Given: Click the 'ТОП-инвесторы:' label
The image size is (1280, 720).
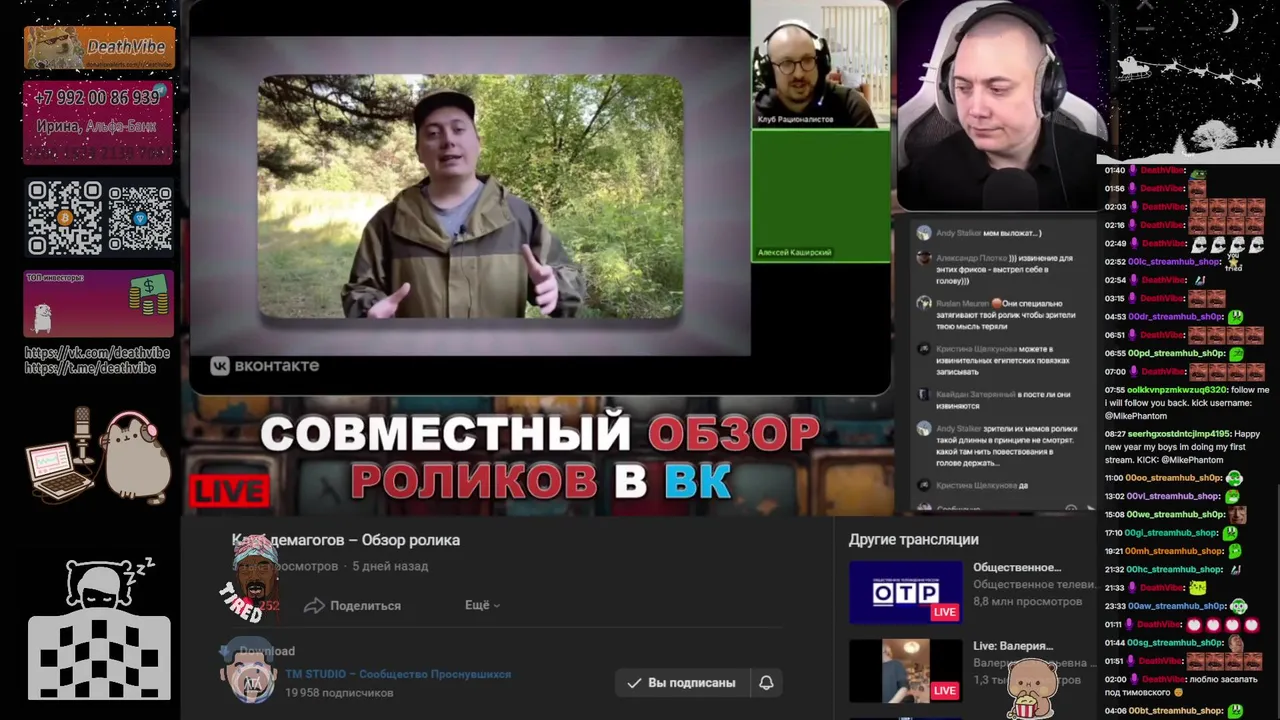Looking at the screenshot, I should (55, 277).
